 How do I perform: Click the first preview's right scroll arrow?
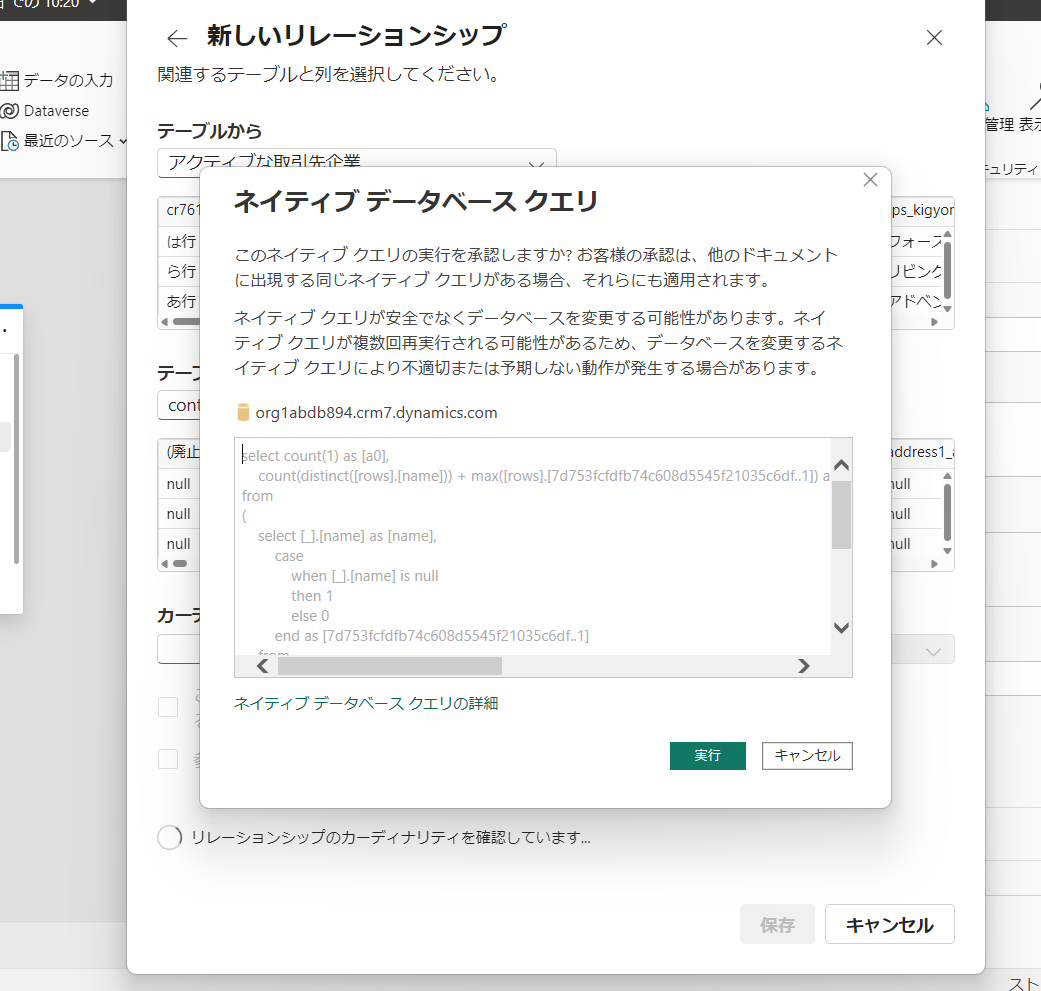tap(934, 322)
